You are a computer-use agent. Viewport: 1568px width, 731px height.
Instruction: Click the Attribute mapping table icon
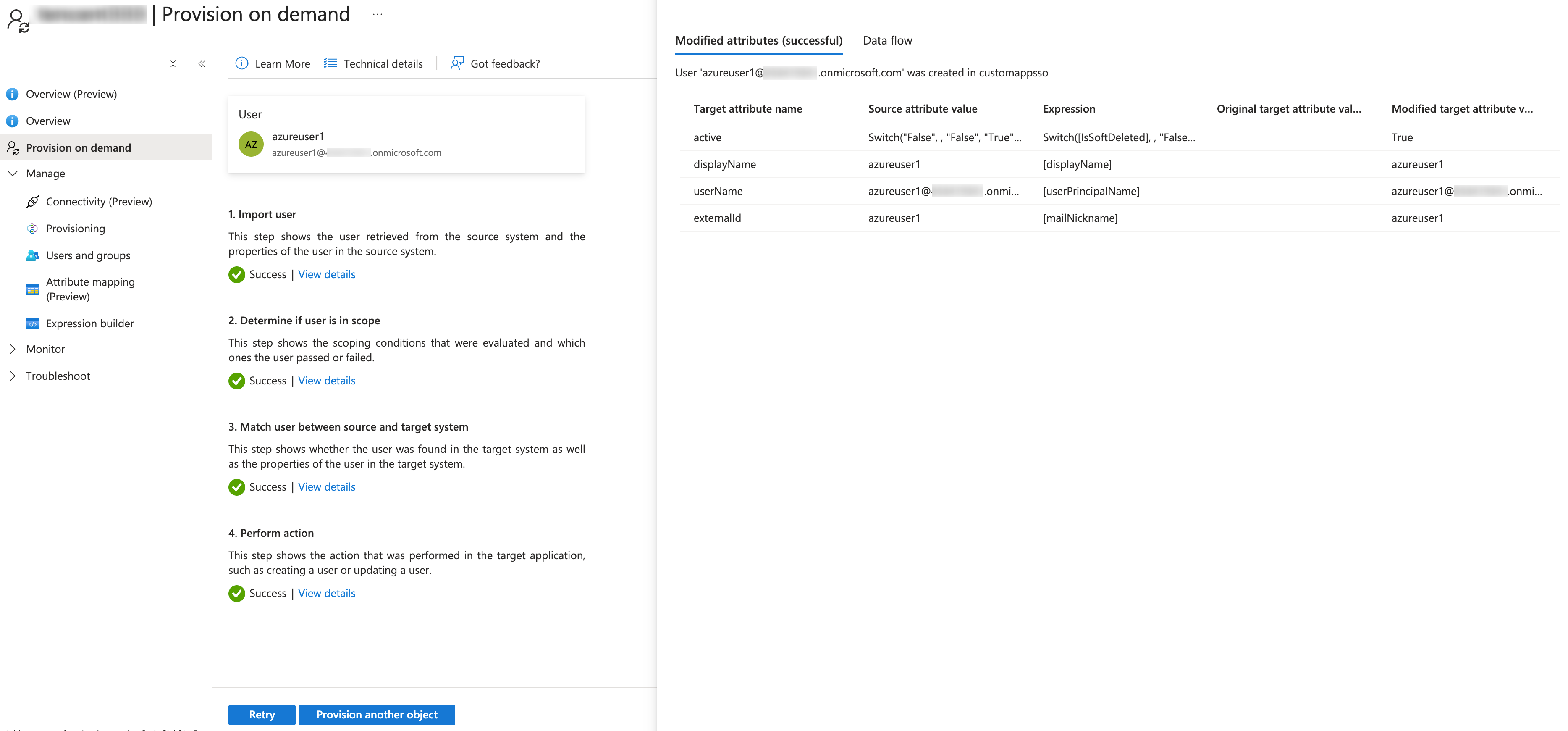point(33,289)
